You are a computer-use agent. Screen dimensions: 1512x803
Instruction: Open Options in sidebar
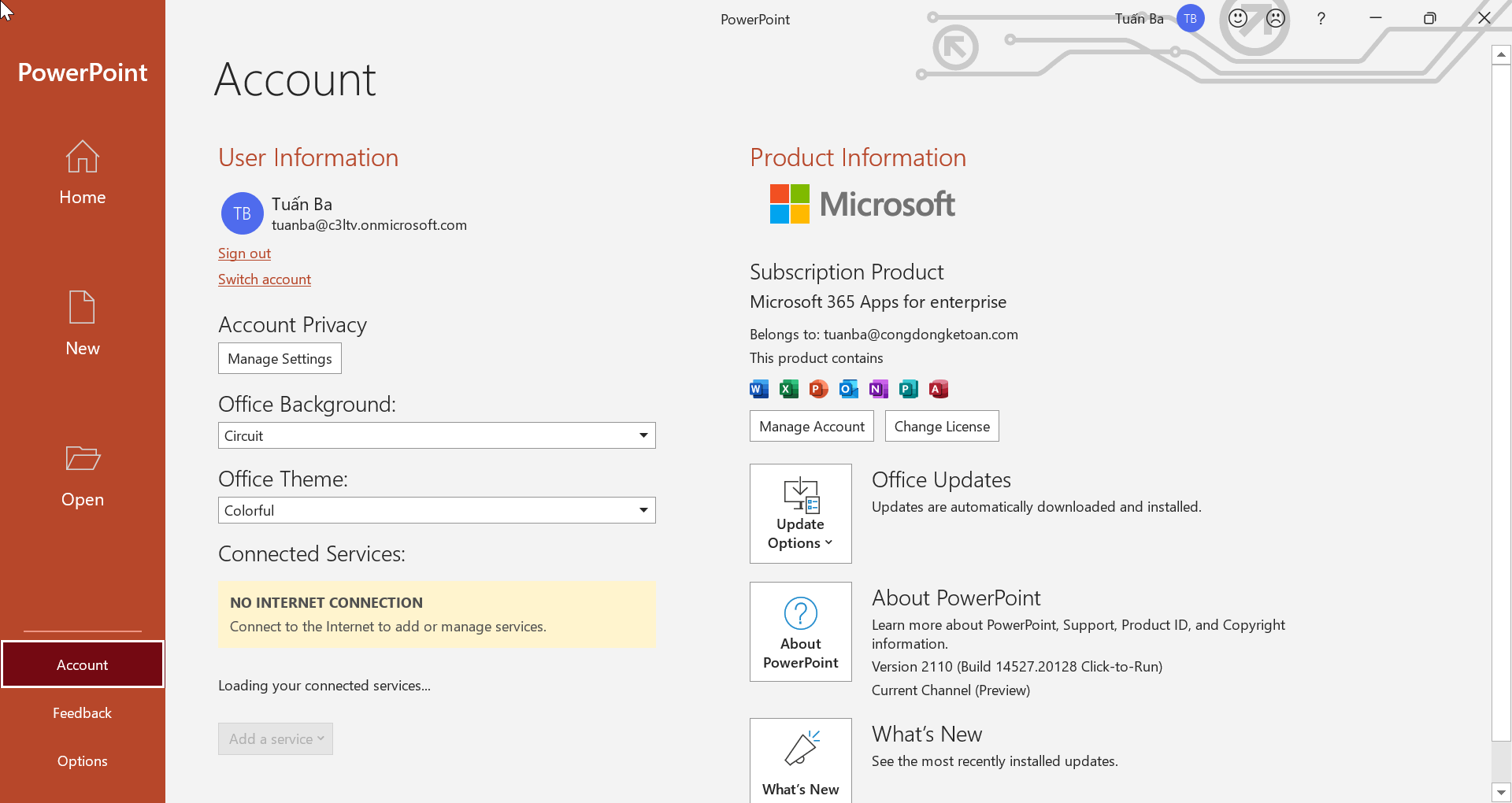click(82, 760)
